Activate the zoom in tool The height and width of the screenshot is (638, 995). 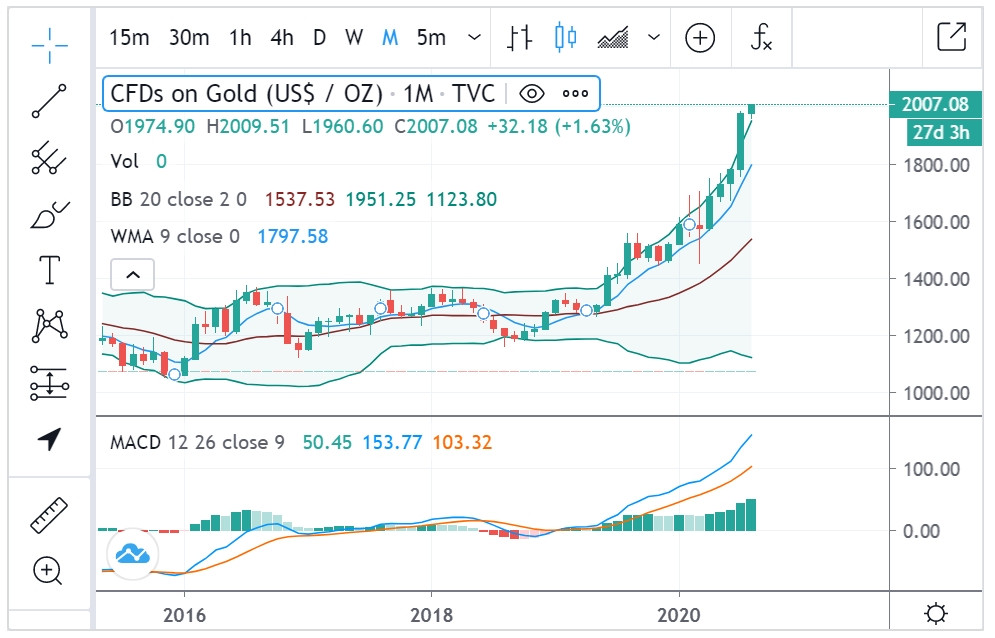(x=48, y=571)
